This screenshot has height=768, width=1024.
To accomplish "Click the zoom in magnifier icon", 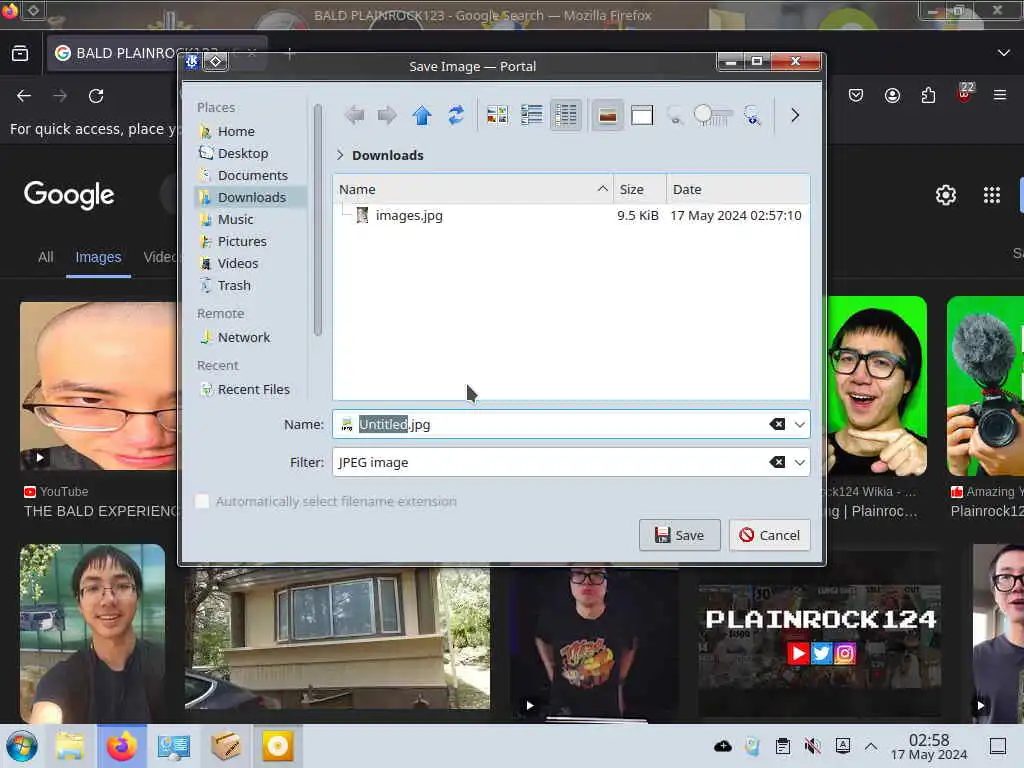I will click(752, 116).
